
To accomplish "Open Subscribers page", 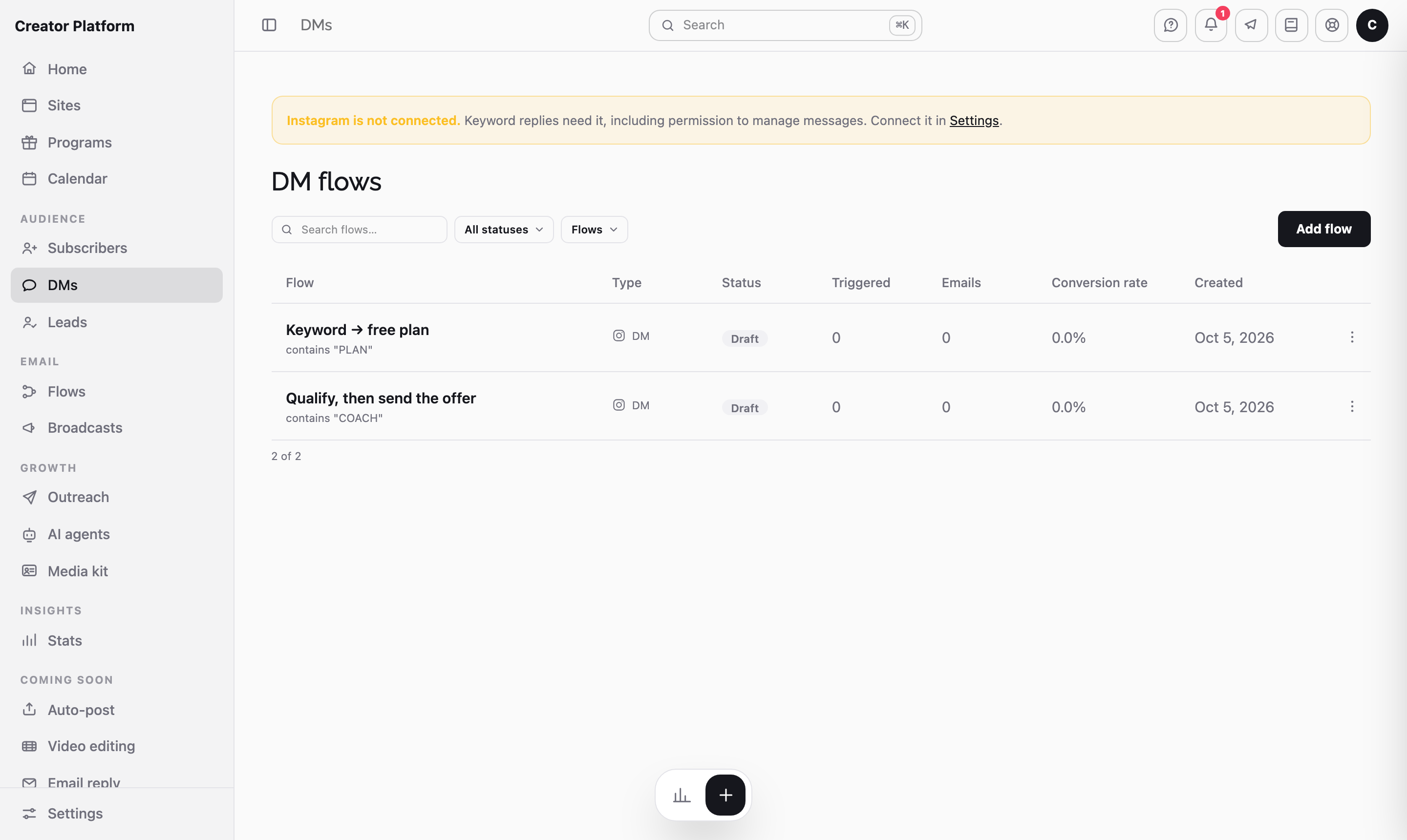I will pyautogui.click(x=117, y=248).
